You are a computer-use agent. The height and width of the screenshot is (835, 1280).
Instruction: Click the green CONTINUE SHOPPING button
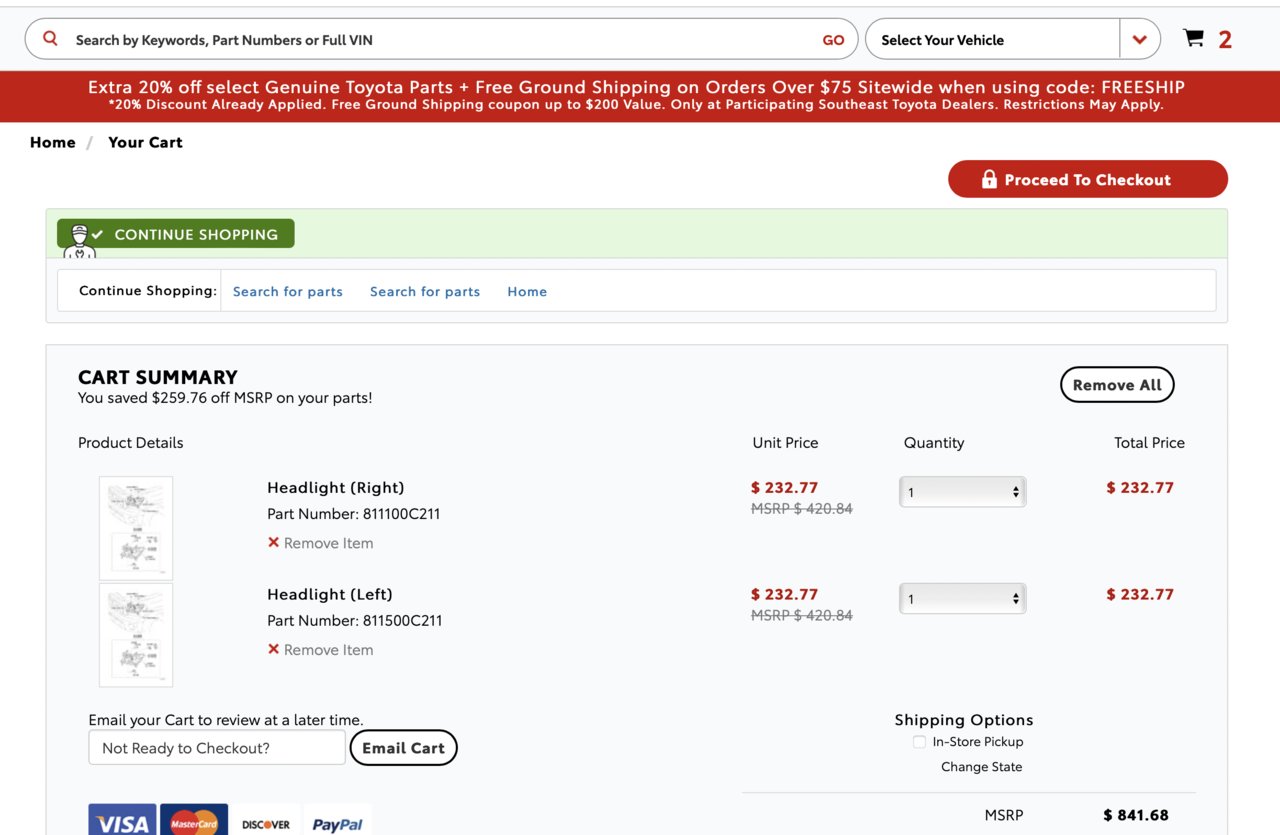(x=176, y=234)
